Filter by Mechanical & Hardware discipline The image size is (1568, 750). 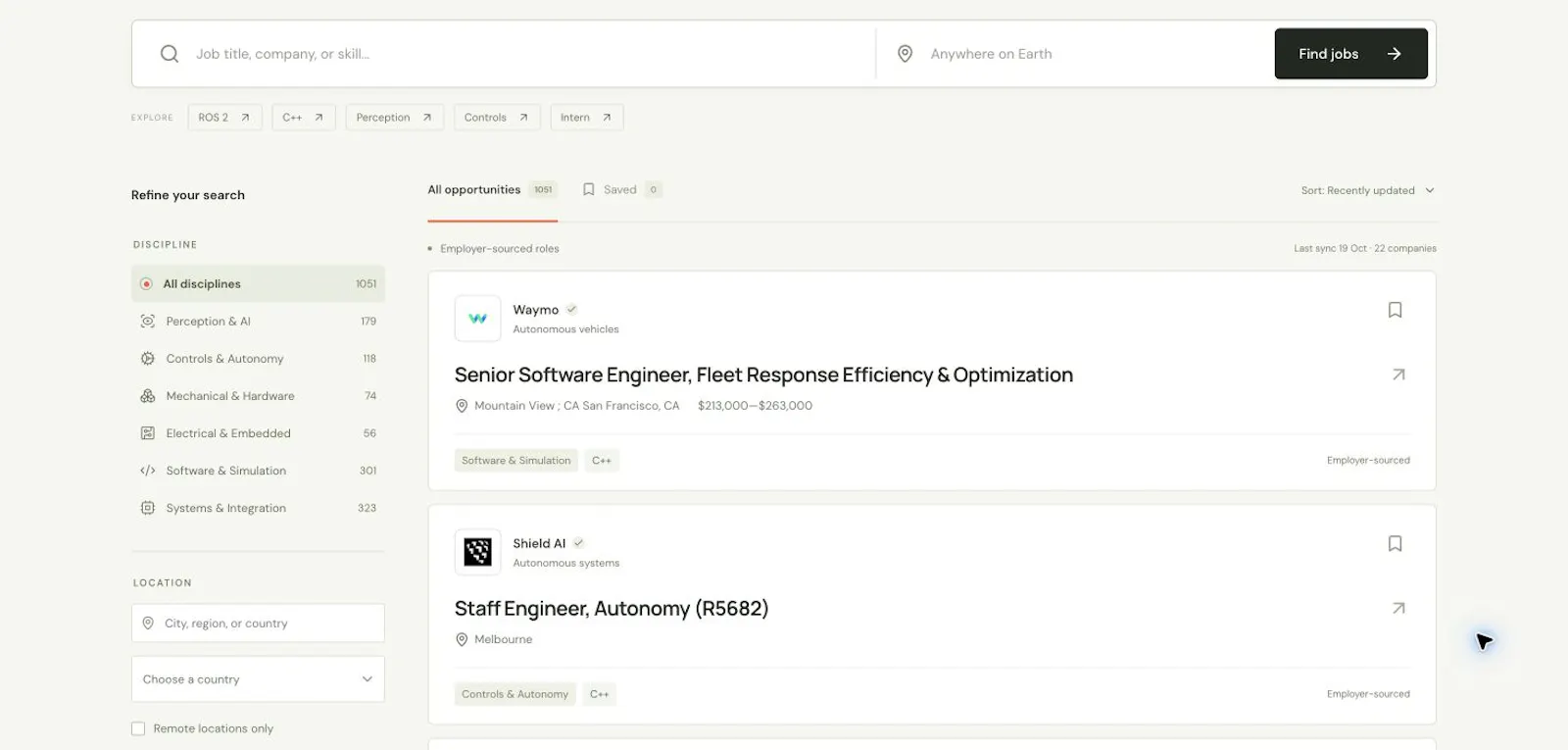tap(258, 396)
